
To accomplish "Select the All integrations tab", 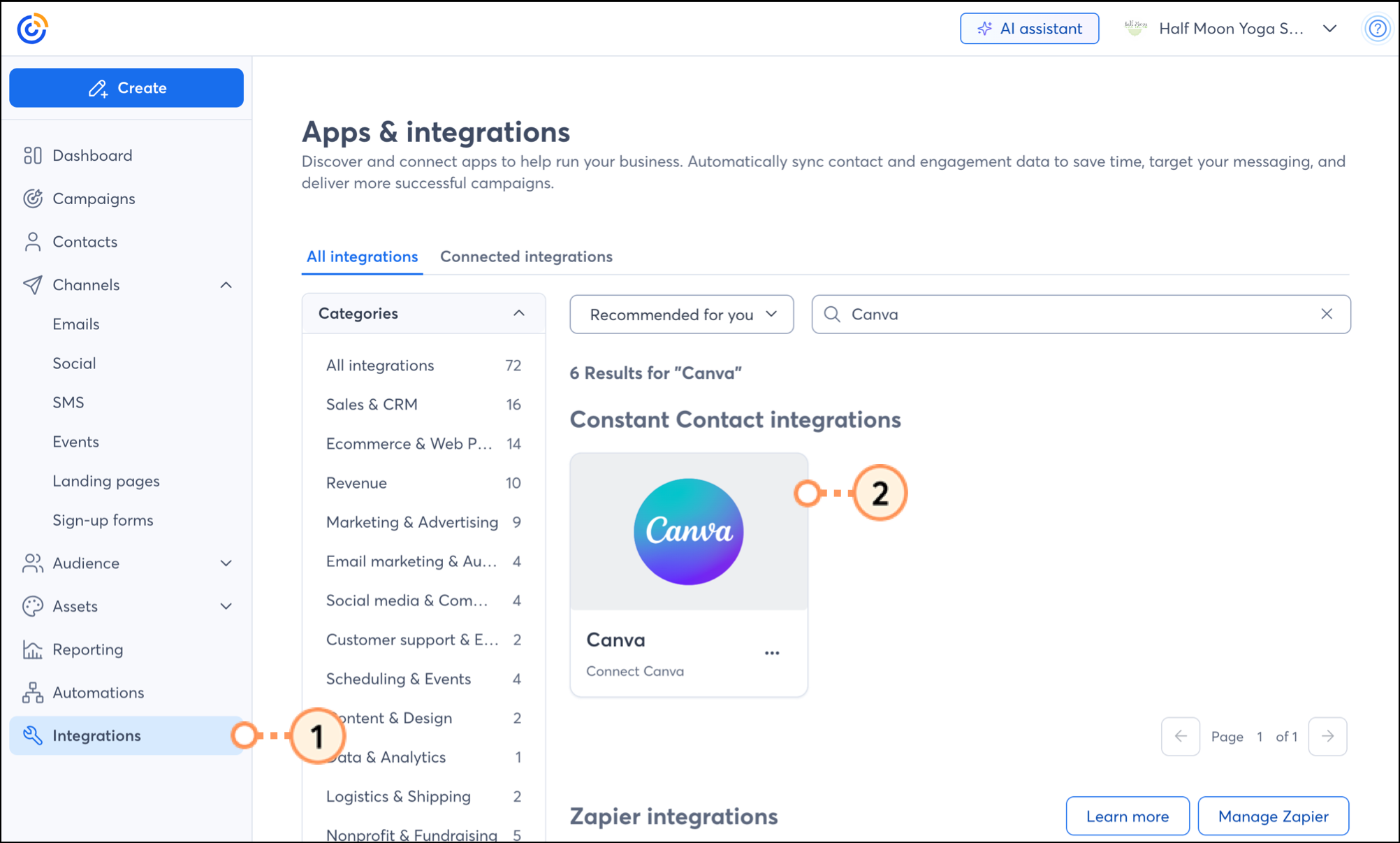I will [x=362, y=257].
